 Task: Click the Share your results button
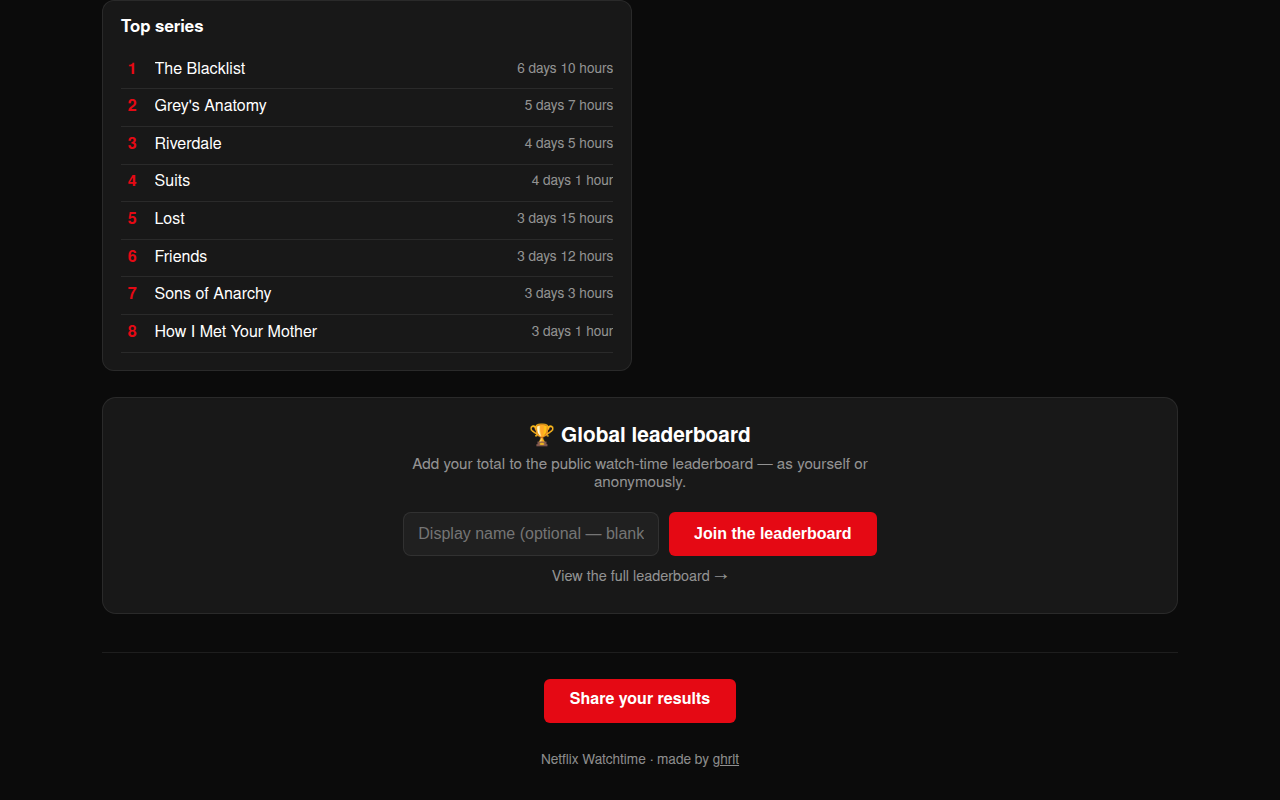click(640, 700)
